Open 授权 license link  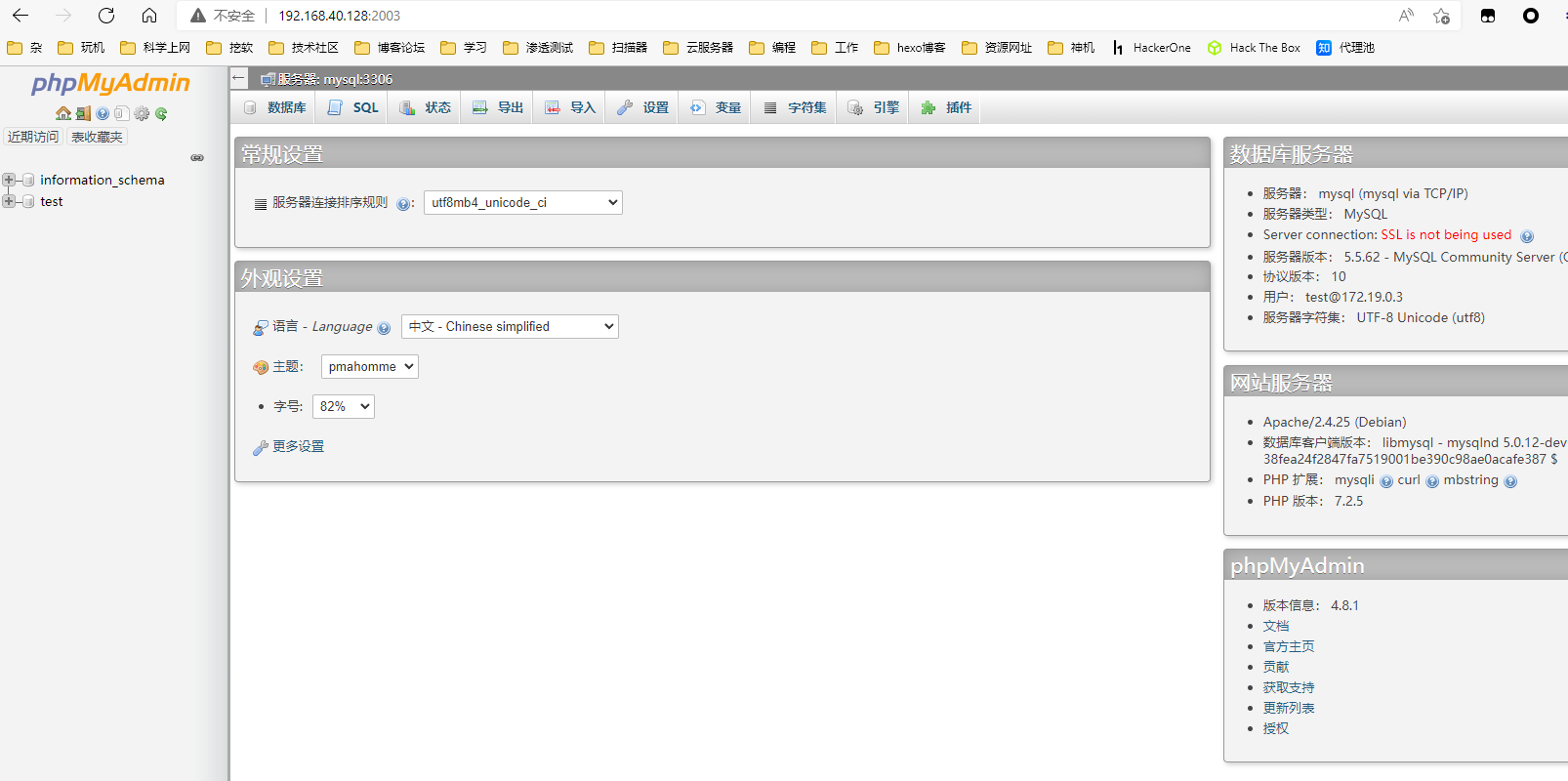1276,728
